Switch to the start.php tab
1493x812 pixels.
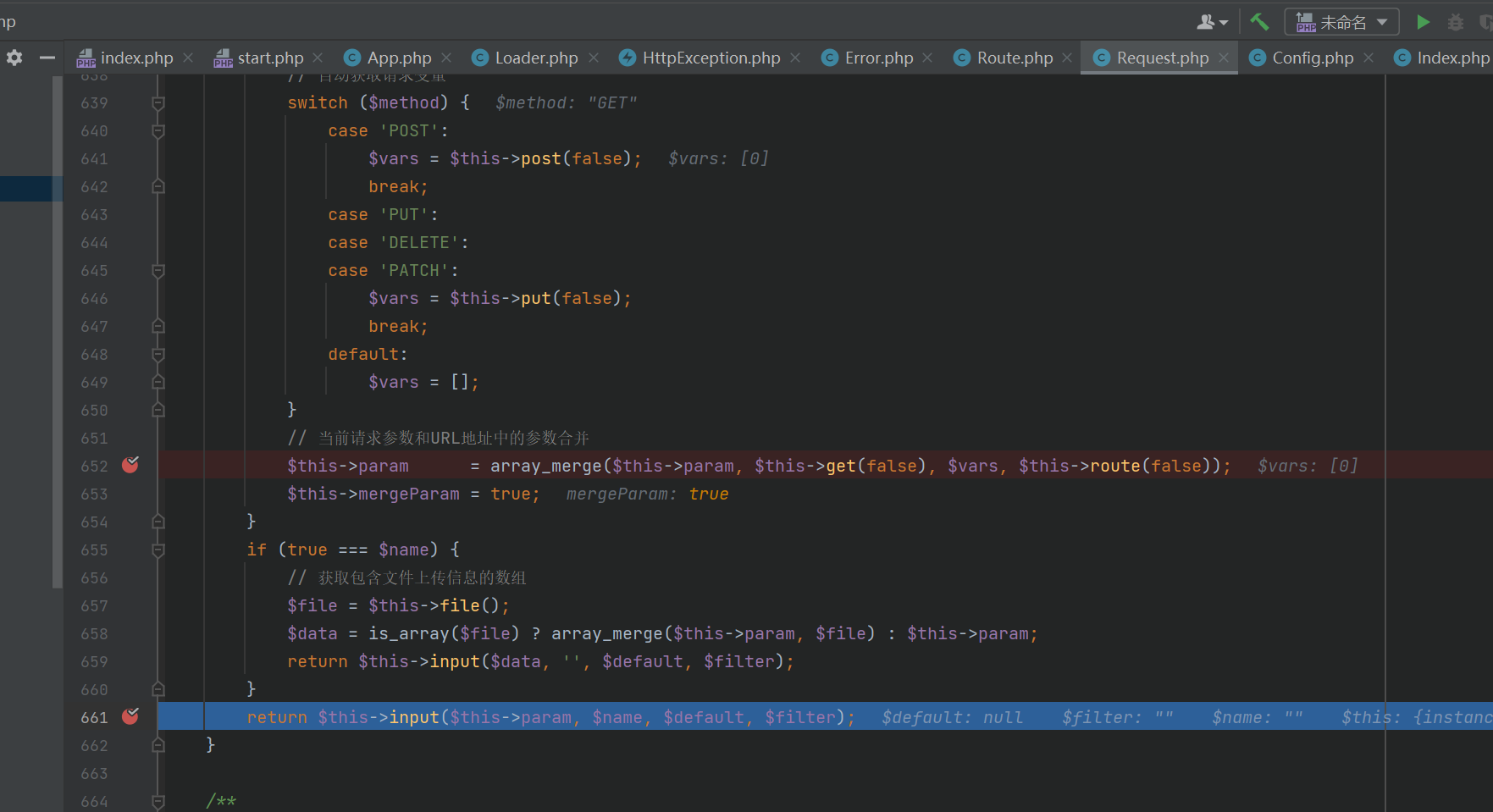(x=270, y=58)
